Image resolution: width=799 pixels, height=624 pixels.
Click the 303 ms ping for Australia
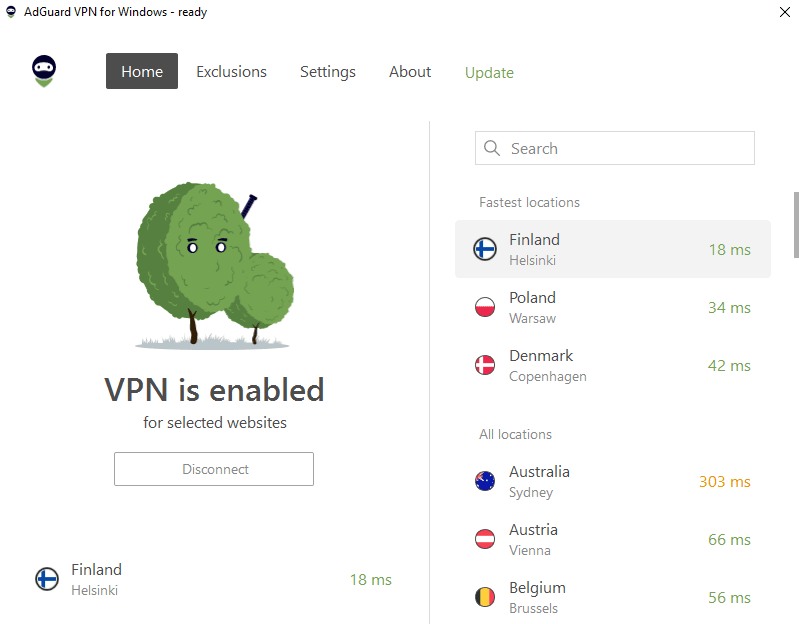point(725,482)
